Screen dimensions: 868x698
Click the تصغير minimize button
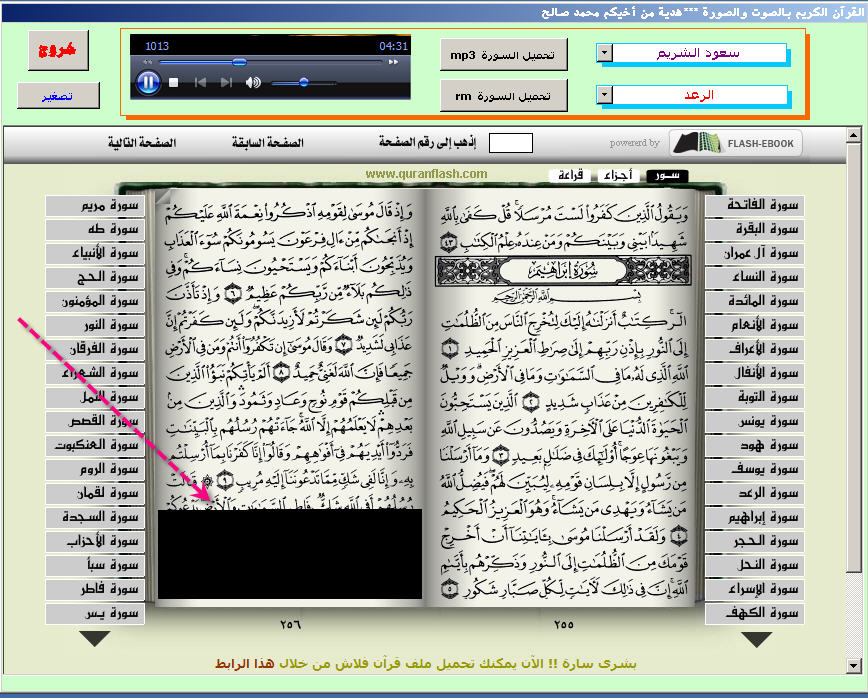point(58,96)
